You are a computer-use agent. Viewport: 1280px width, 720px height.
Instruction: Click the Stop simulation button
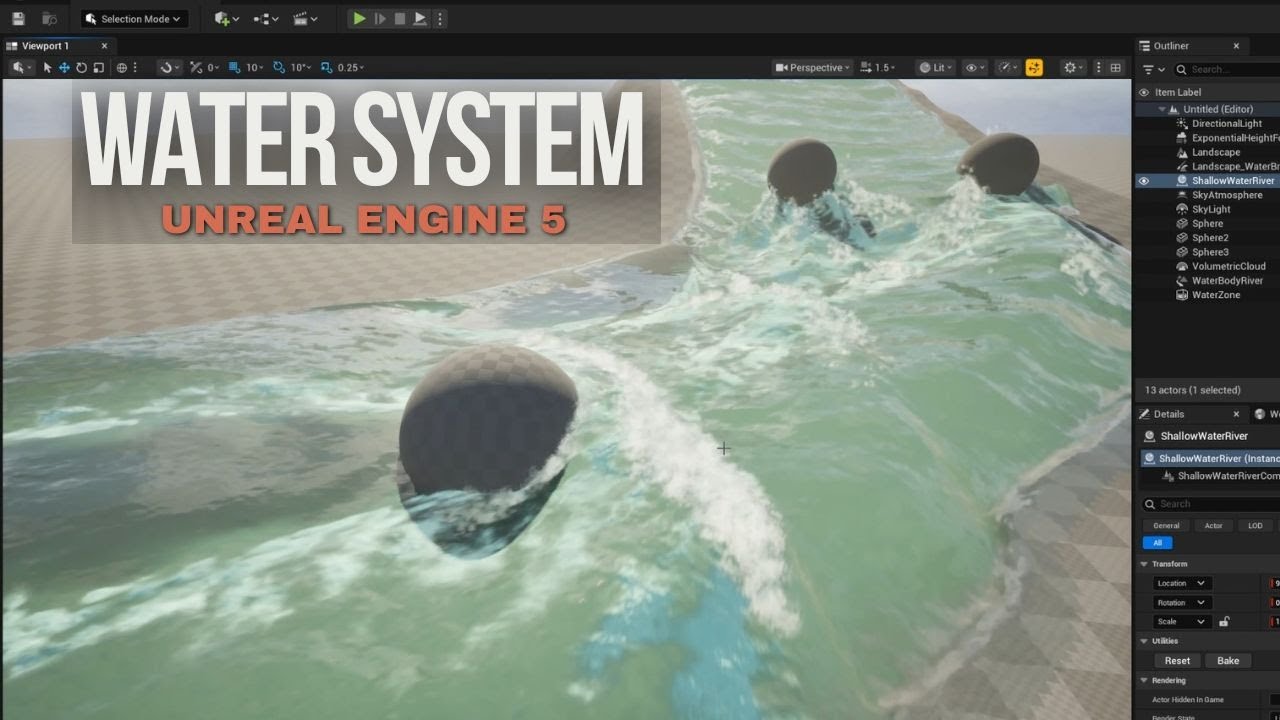400,18
